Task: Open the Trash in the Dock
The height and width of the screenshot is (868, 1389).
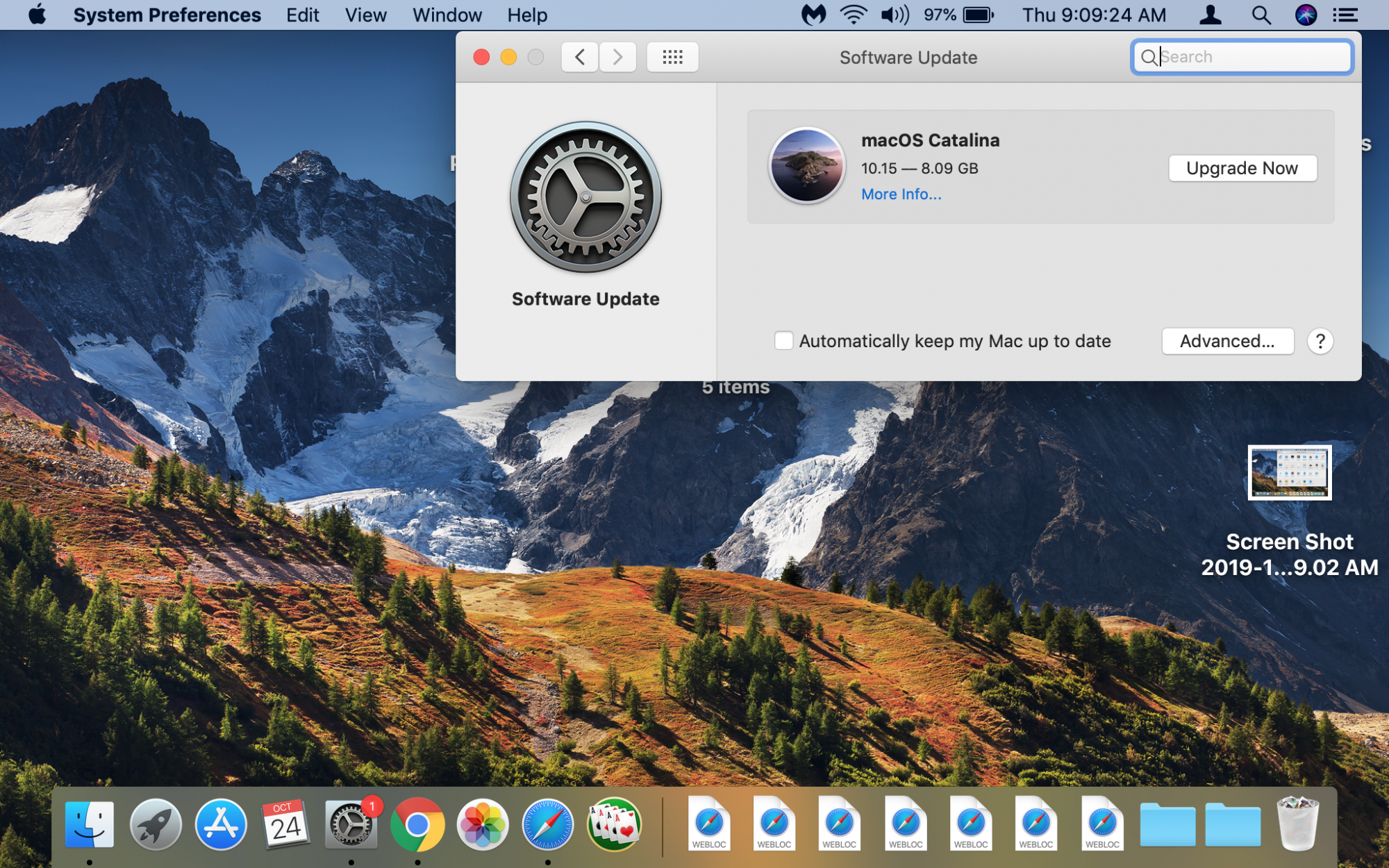Action: pos(1297,824)
